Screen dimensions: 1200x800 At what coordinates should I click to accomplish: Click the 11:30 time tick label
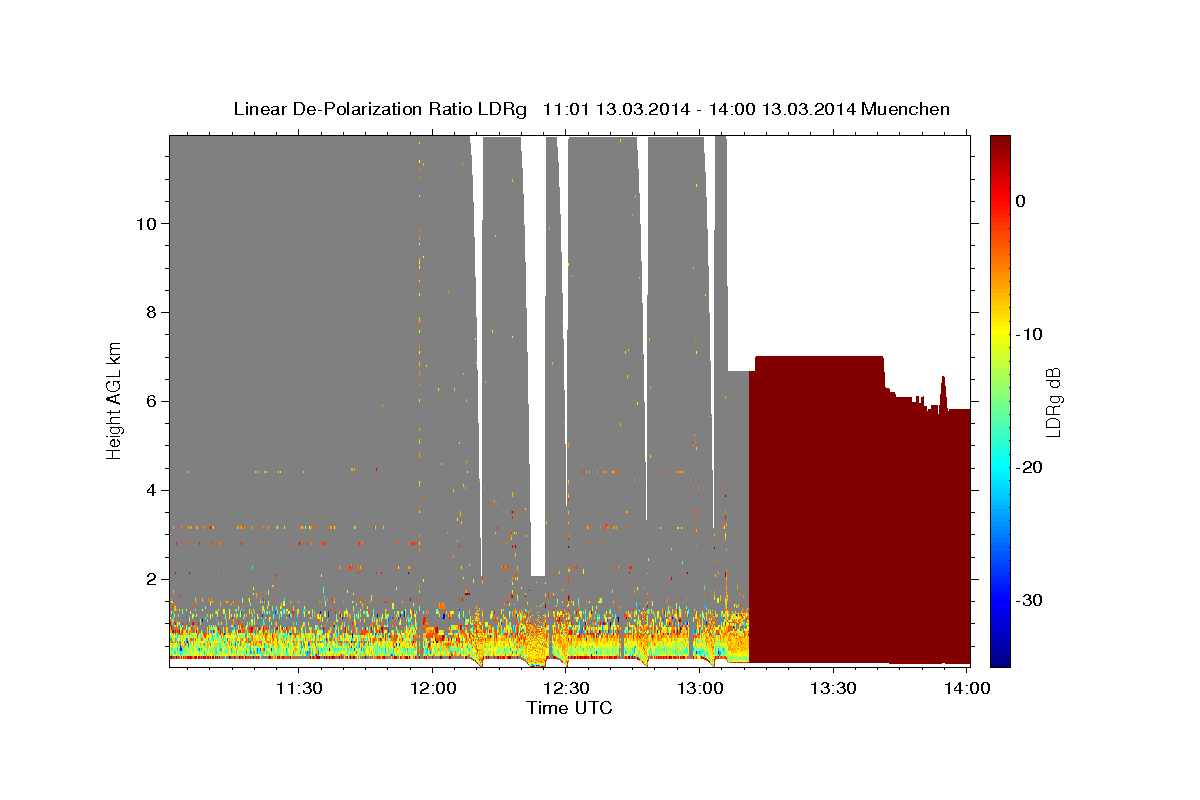pos(298,688)
